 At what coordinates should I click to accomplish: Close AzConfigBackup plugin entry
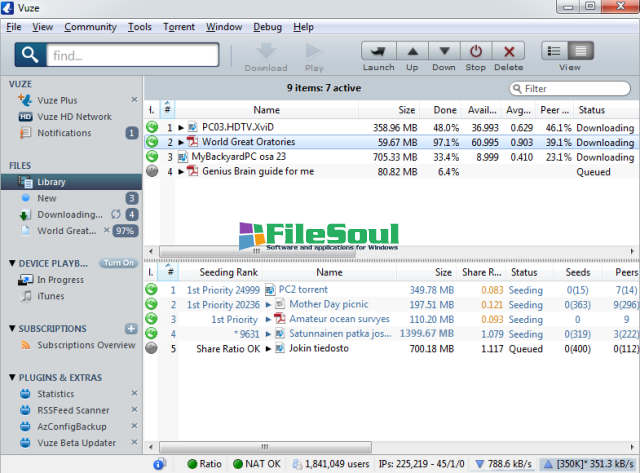[134, 426]
